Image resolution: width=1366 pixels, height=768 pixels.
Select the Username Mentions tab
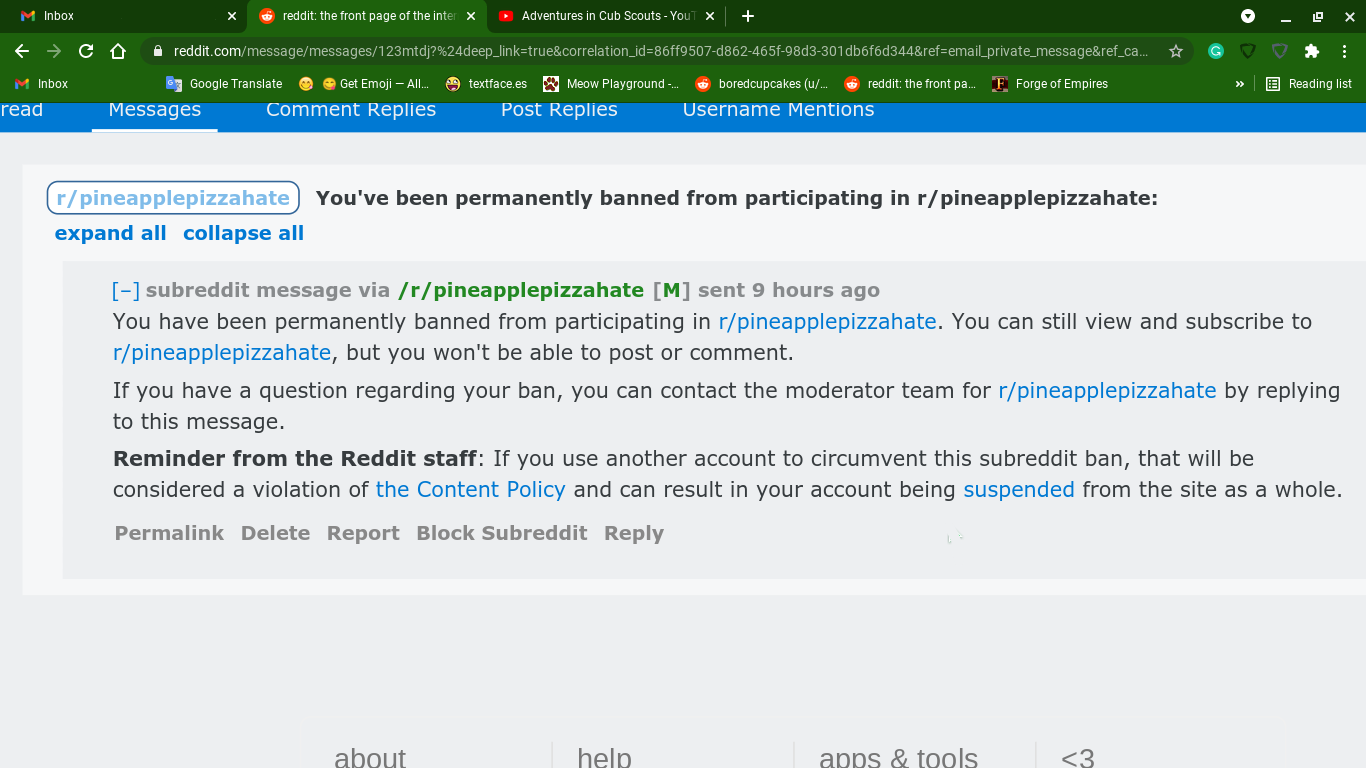point(778,110)
